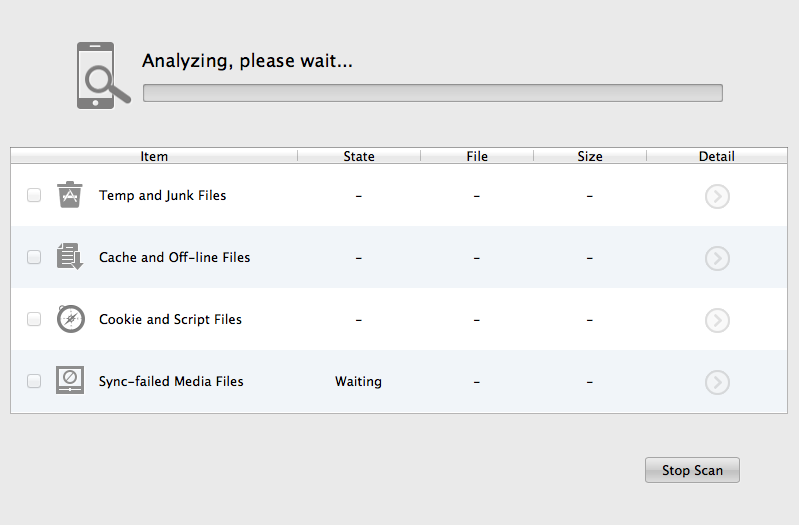Click the Item column header
Viewport: 799px width, 525px height.
pos(154,156)
